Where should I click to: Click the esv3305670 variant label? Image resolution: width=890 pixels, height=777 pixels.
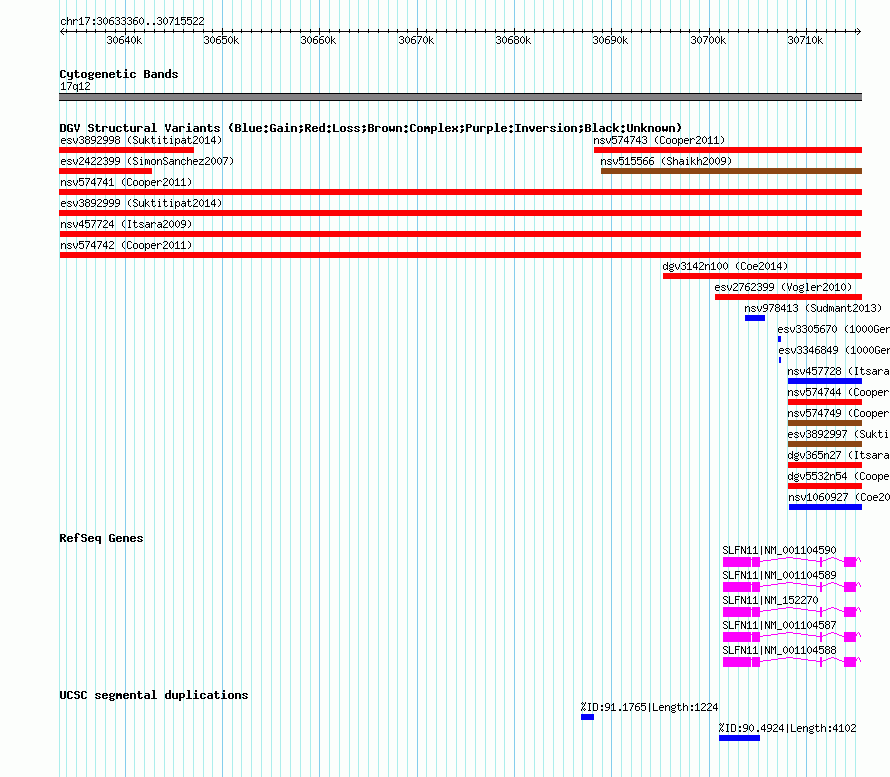point(833,329)
